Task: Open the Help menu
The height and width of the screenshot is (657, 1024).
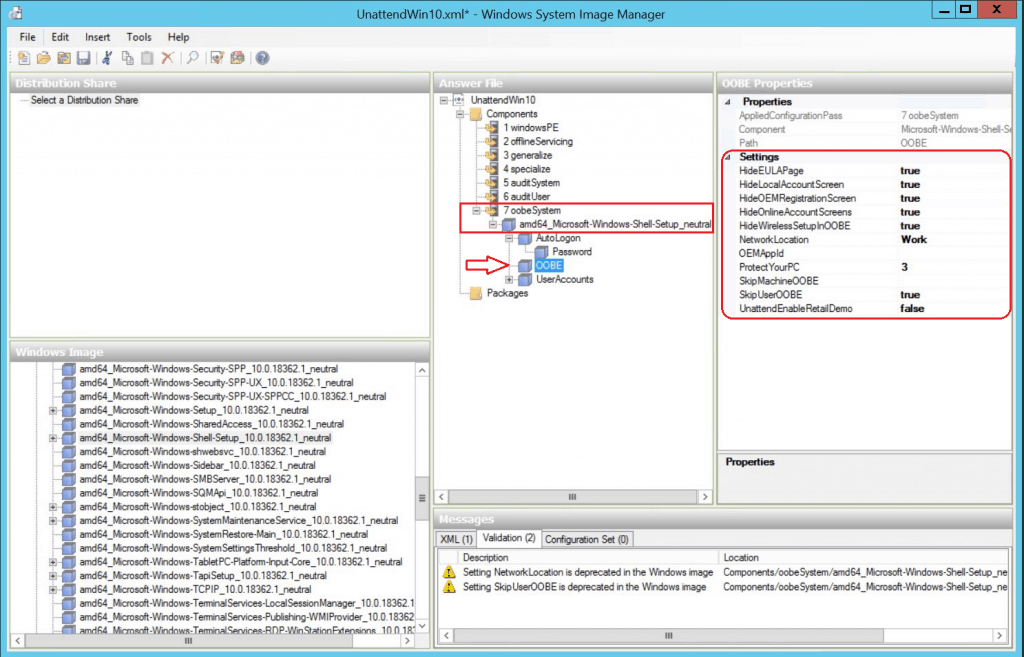Action: point(178,37)
